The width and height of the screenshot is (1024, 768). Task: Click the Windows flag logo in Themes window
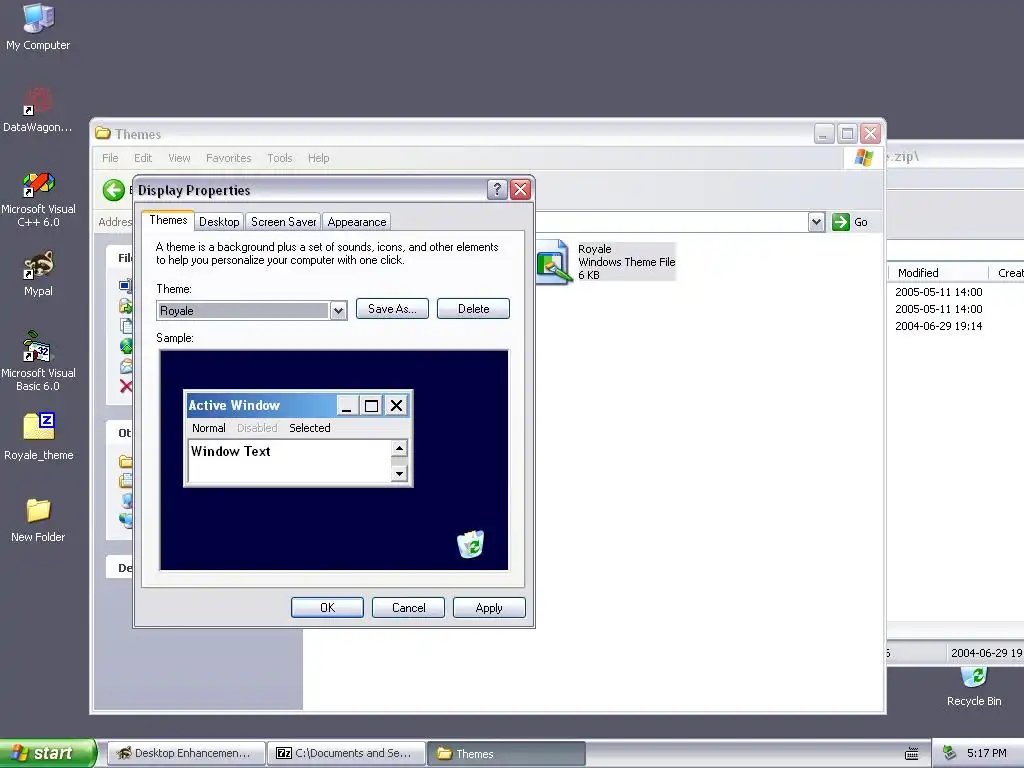(x=863, y=157)
